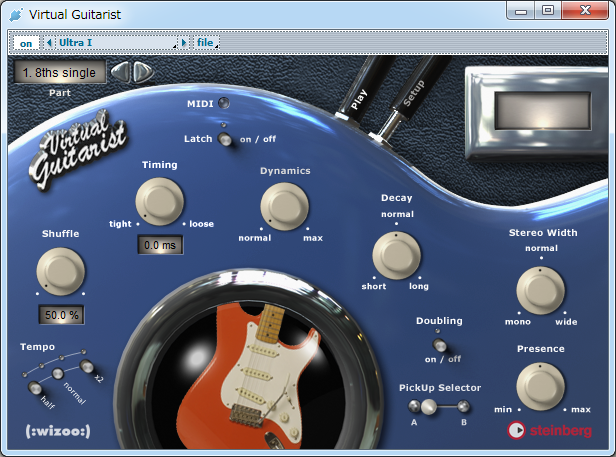Open the file menu
Image resolution: width=616 pixels, height=457 pixels.
tap(206, 42)
